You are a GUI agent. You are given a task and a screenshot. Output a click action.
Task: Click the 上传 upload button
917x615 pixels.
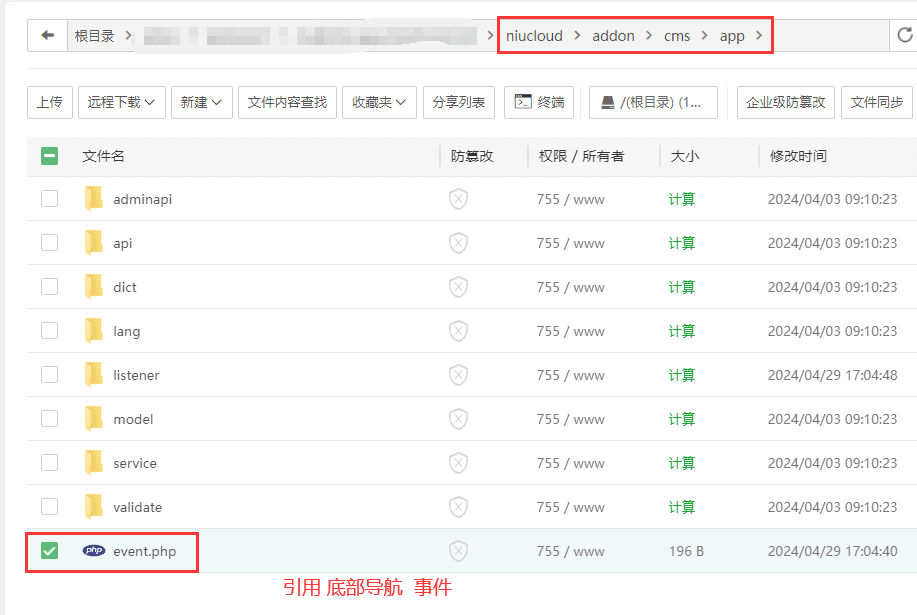point(50,102)
